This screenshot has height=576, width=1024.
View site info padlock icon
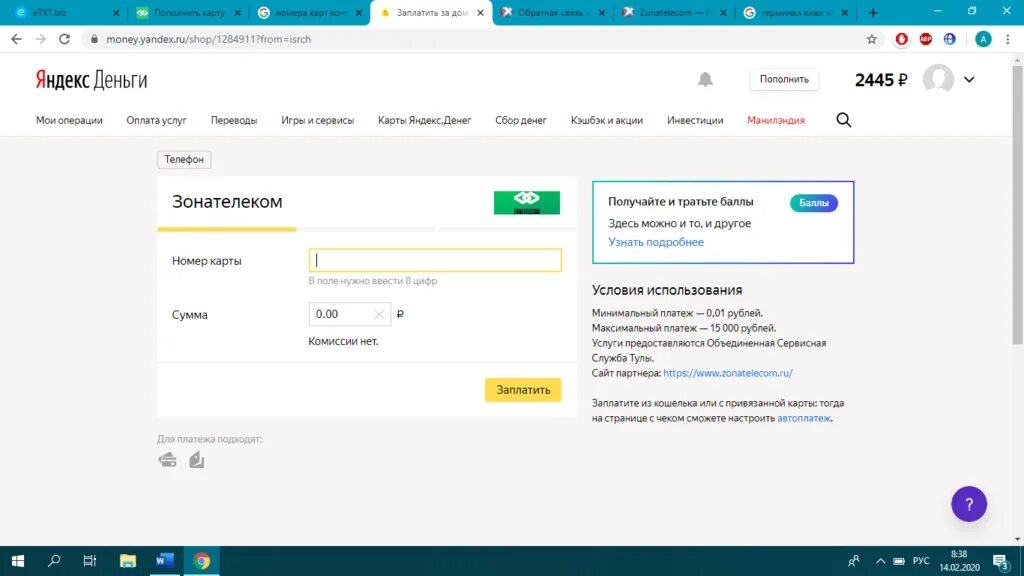coord(95,39)
